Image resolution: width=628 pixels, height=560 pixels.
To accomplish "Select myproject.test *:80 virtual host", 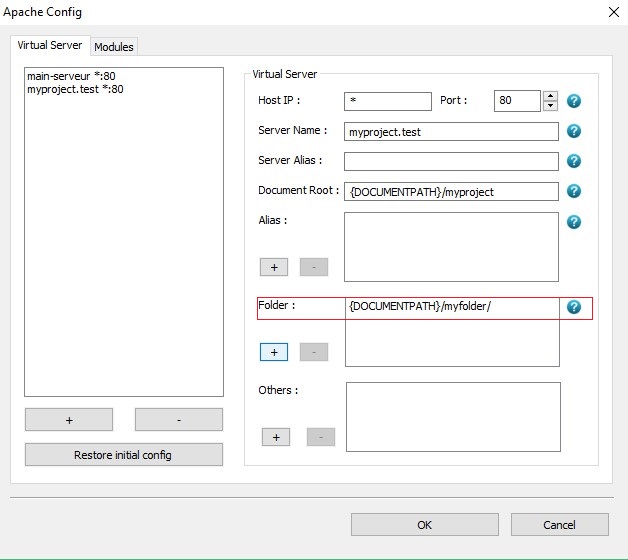I will point(76,89).
